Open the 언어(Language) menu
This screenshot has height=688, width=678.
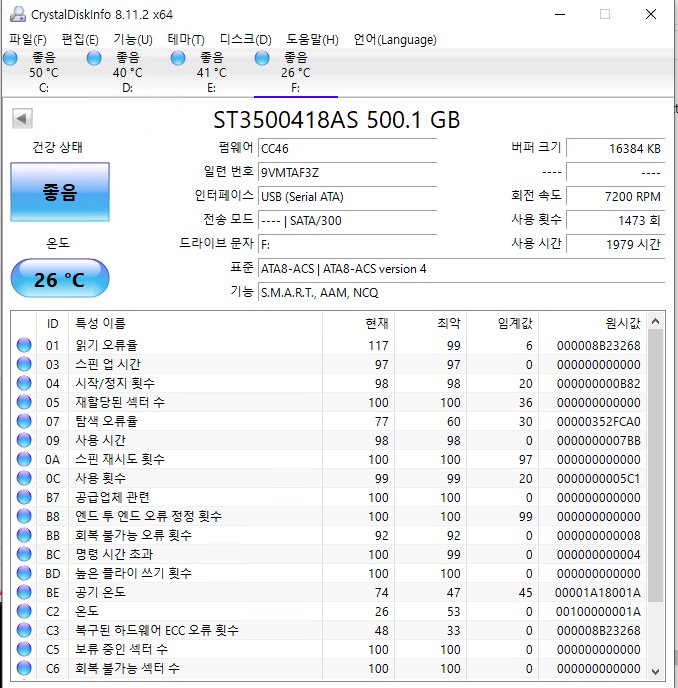click(395, 40)
